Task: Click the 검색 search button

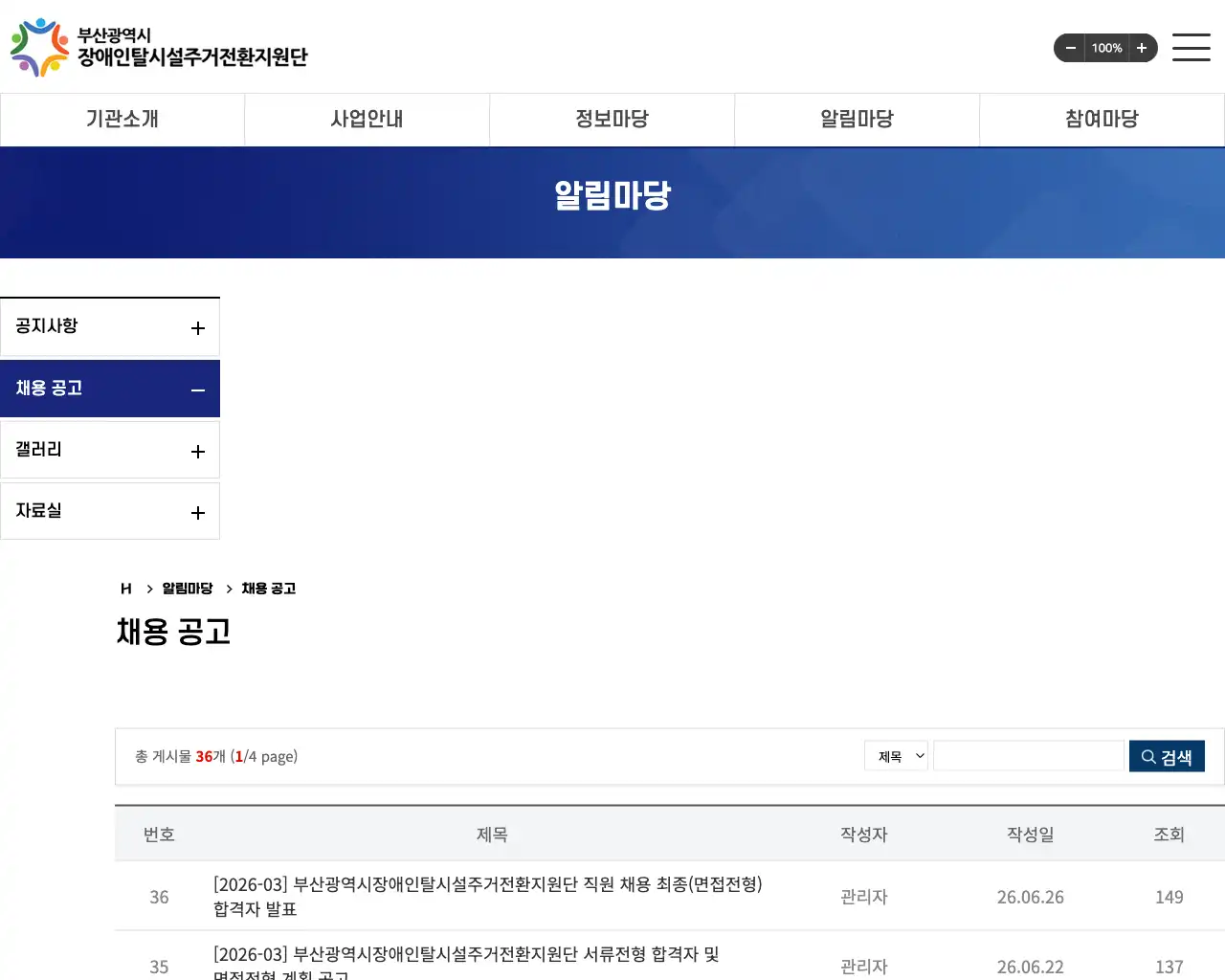Action: [x=1167, y=756]
